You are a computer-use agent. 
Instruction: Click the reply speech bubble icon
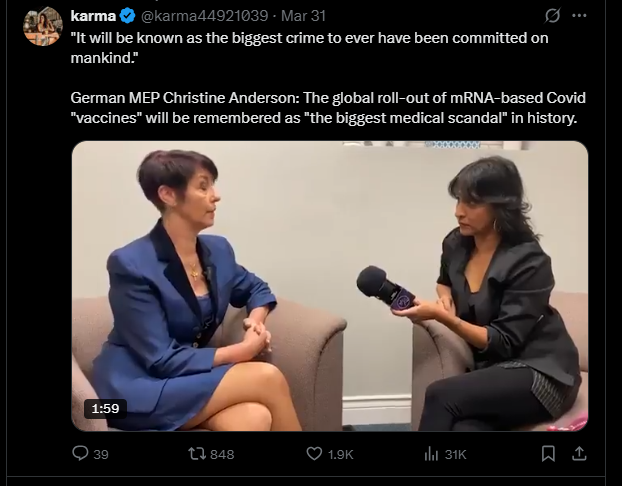(81, 453)
